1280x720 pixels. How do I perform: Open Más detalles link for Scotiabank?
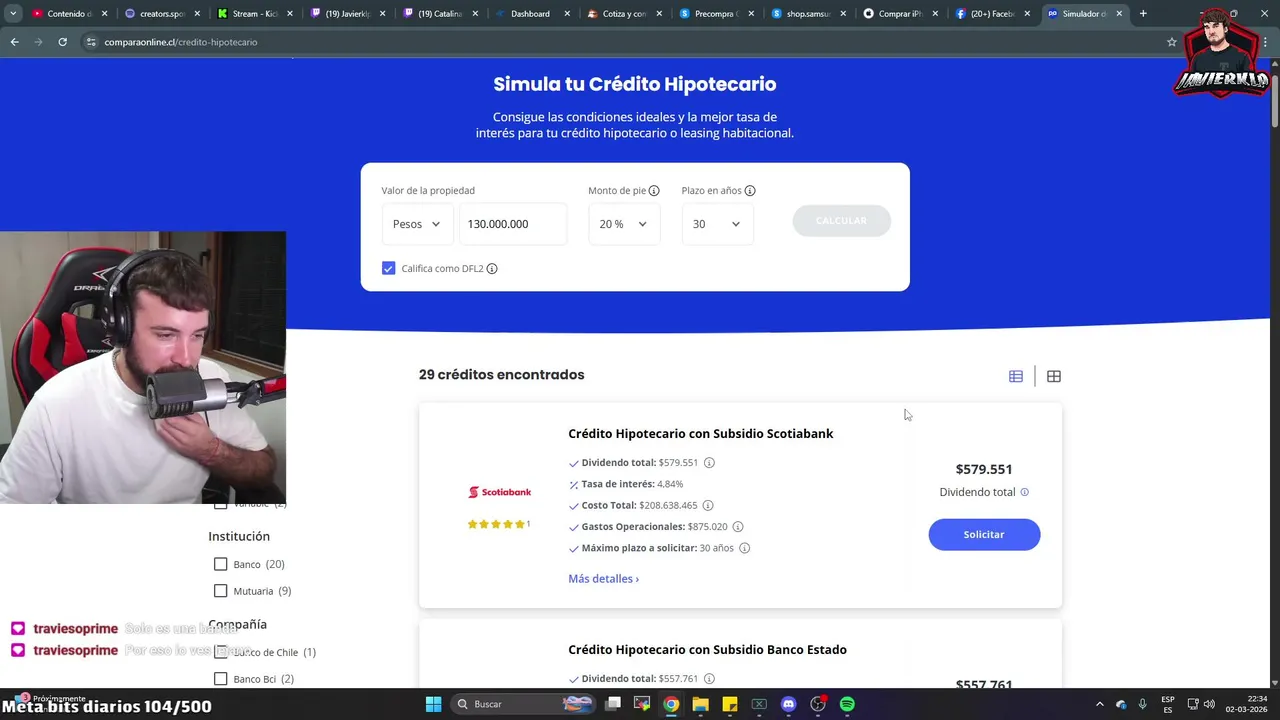(603, 579)
